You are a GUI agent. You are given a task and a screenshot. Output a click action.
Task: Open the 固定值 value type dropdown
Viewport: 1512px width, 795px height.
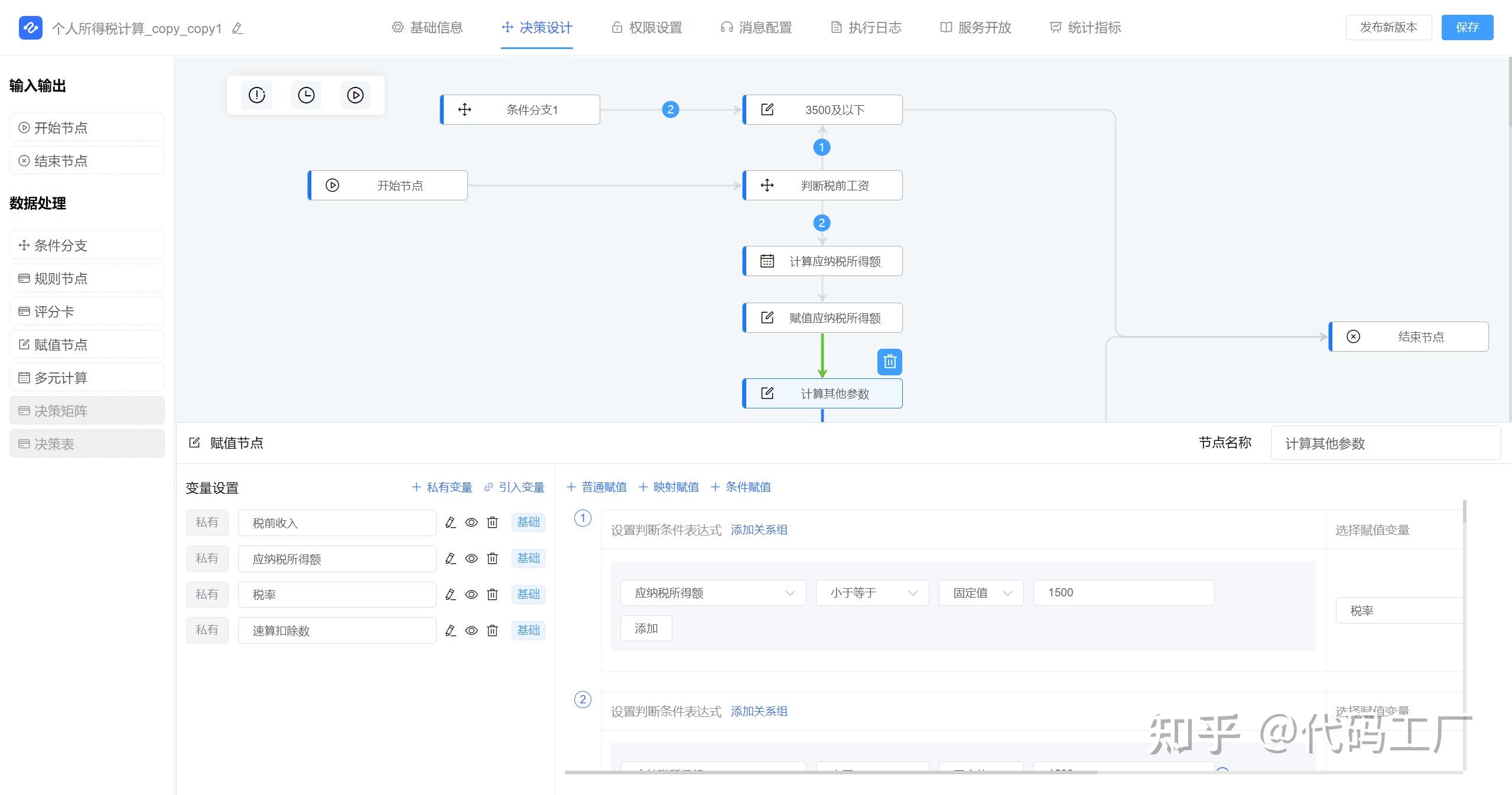tap(981, 593)
